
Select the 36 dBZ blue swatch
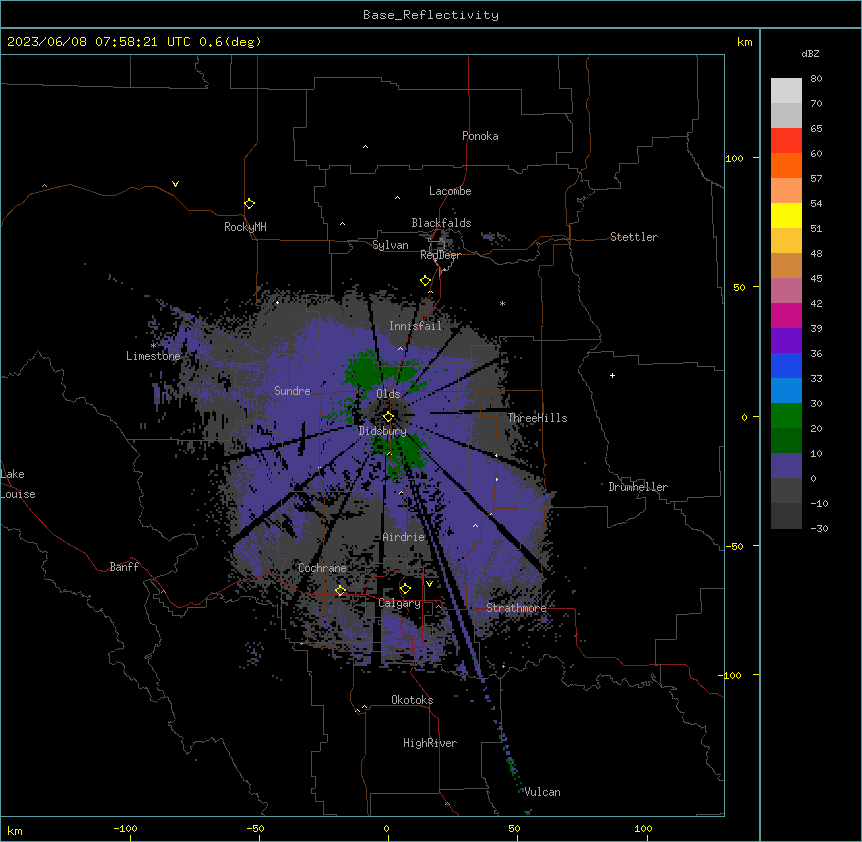tap(786, 365)
